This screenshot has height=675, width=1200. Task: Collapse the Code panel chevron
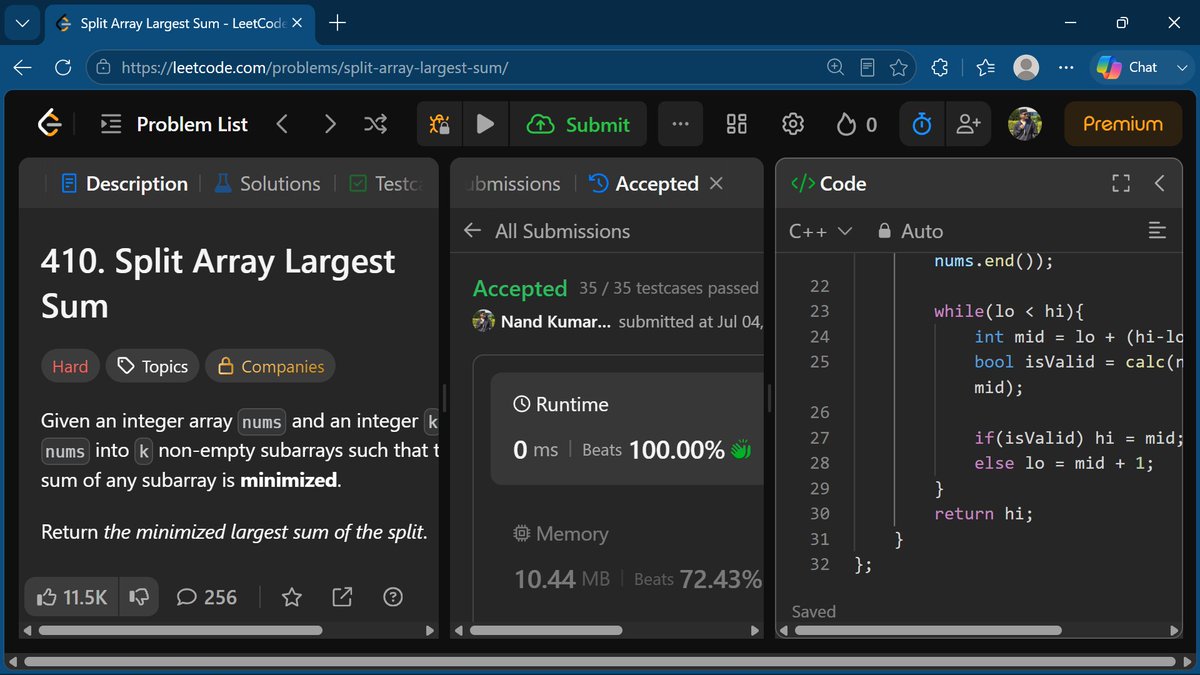point(1160,184)
